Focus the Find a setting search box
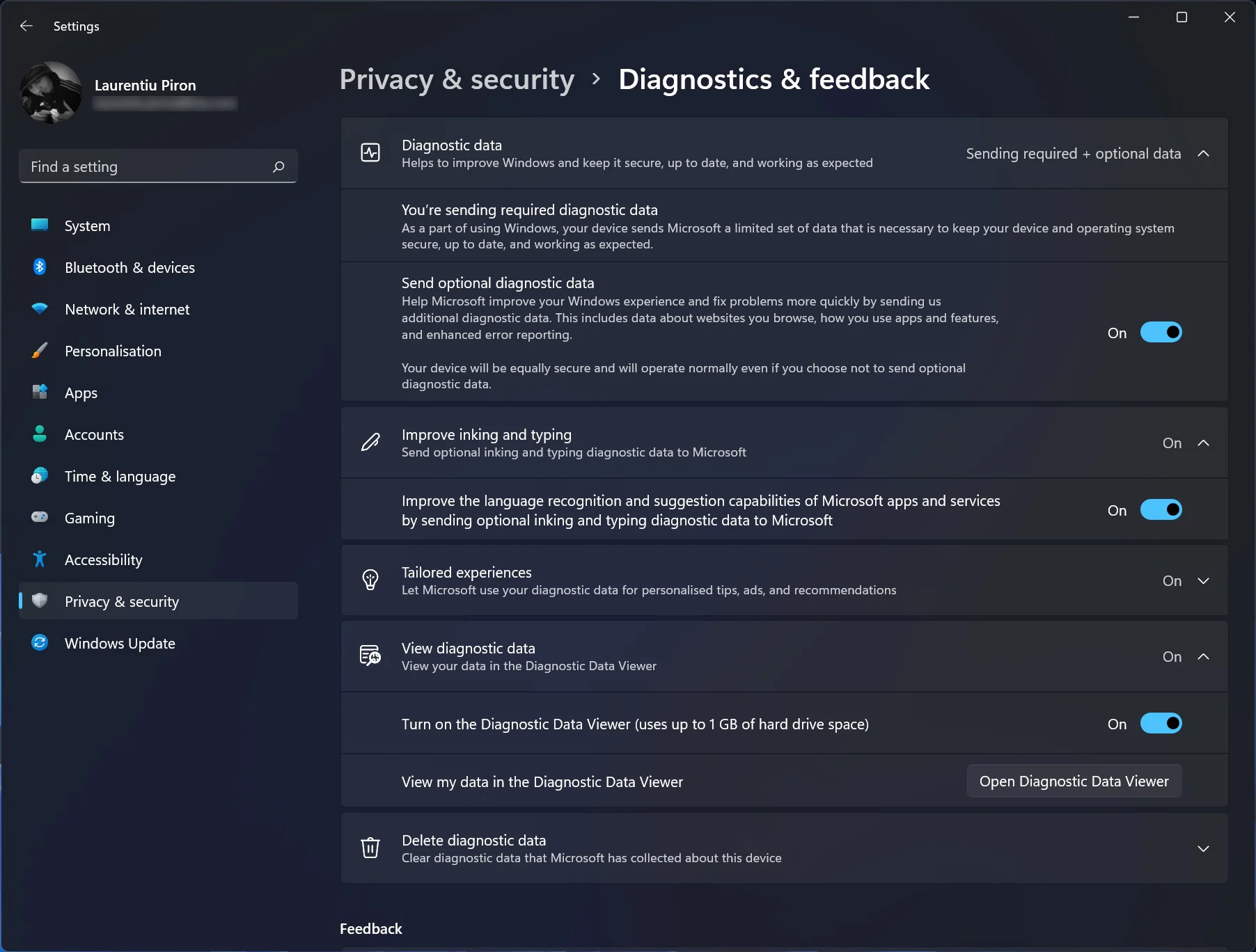Viewport: 1256px width, 952px height. [146, 167]
